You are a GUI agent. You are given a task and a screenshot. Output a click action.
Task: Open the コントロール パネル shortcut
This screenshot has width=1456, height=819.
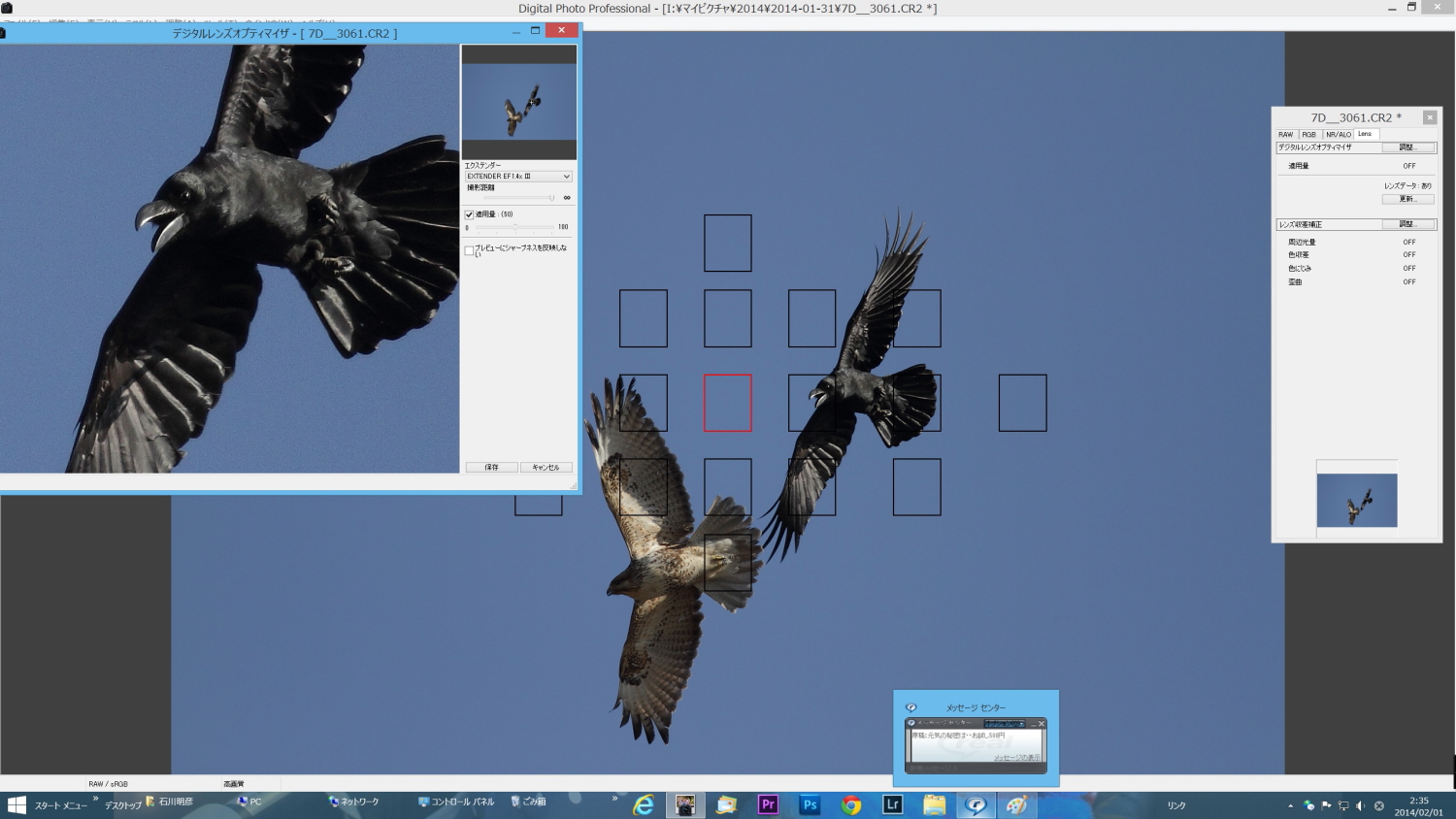tap(456, 802)
